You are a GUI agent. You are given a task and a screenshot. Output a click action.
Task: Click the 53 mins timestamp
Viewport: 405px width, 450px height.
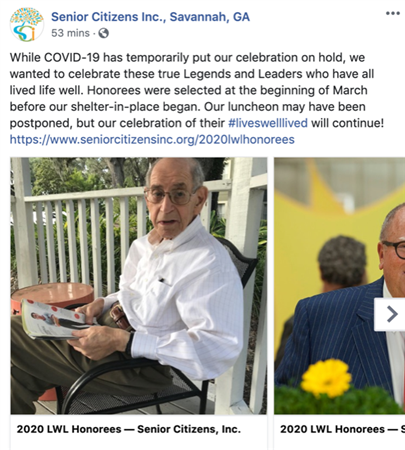tap(70, 33)
